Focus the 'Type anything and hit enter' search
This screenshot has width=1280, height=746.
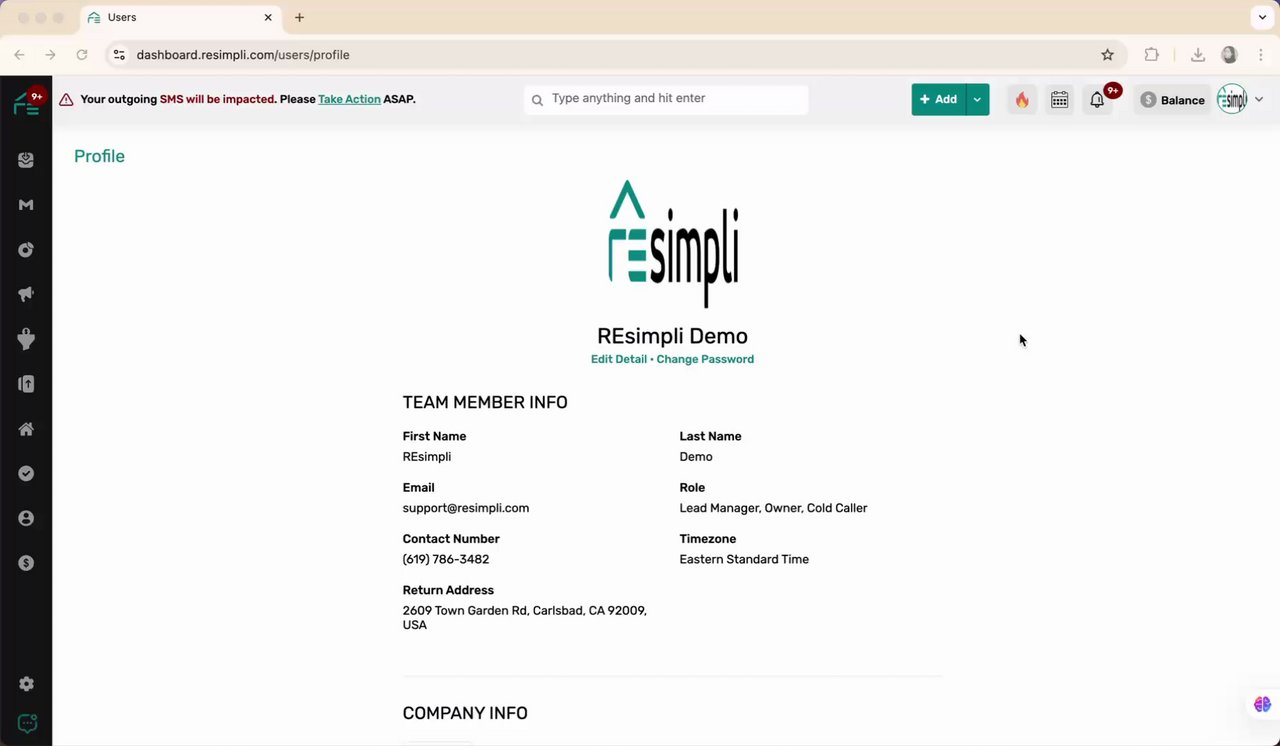coord(666,99)
